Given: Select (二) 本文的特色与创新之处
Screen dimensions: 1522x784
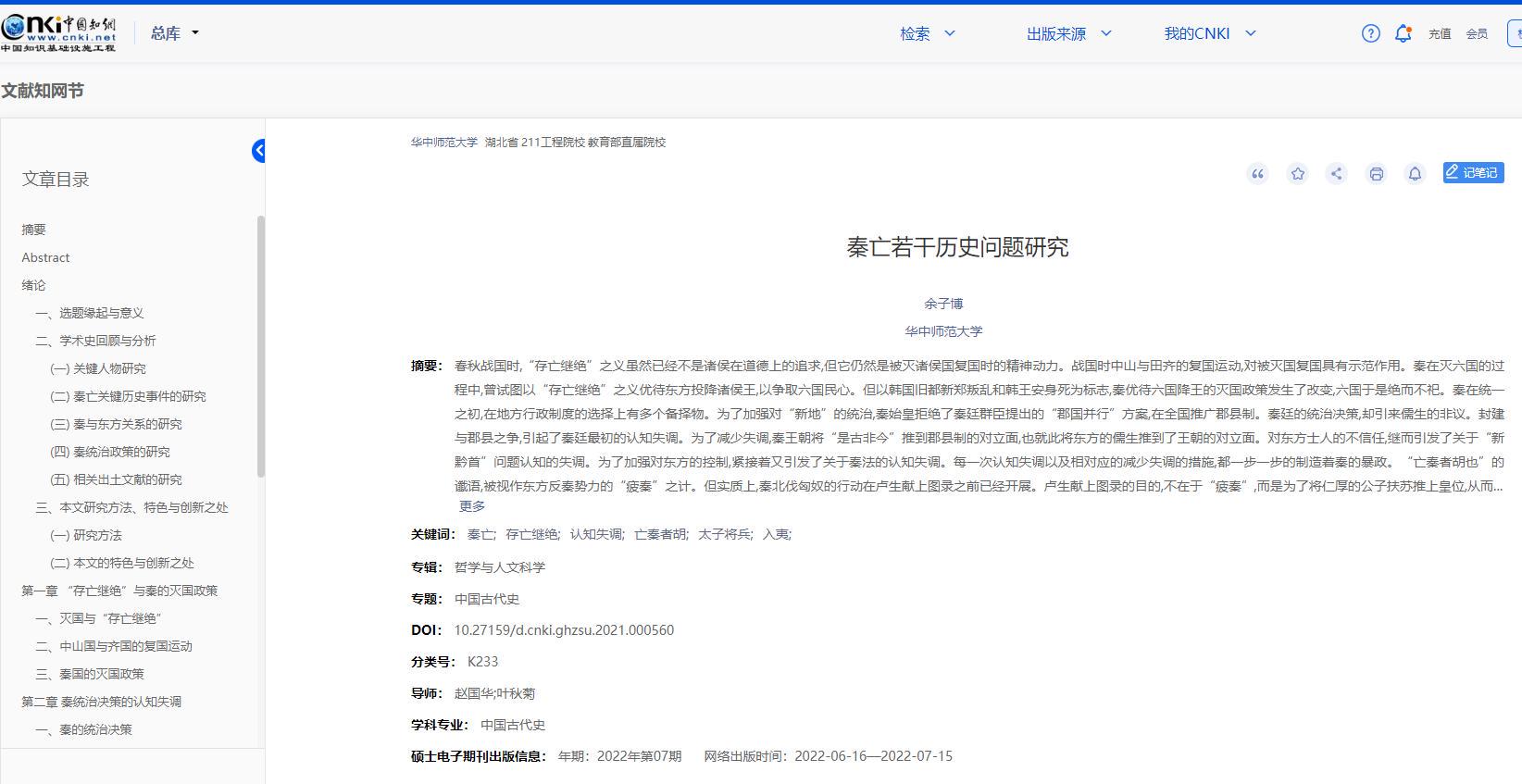Looking at the screenshot, I should click(x=122, y=563).
